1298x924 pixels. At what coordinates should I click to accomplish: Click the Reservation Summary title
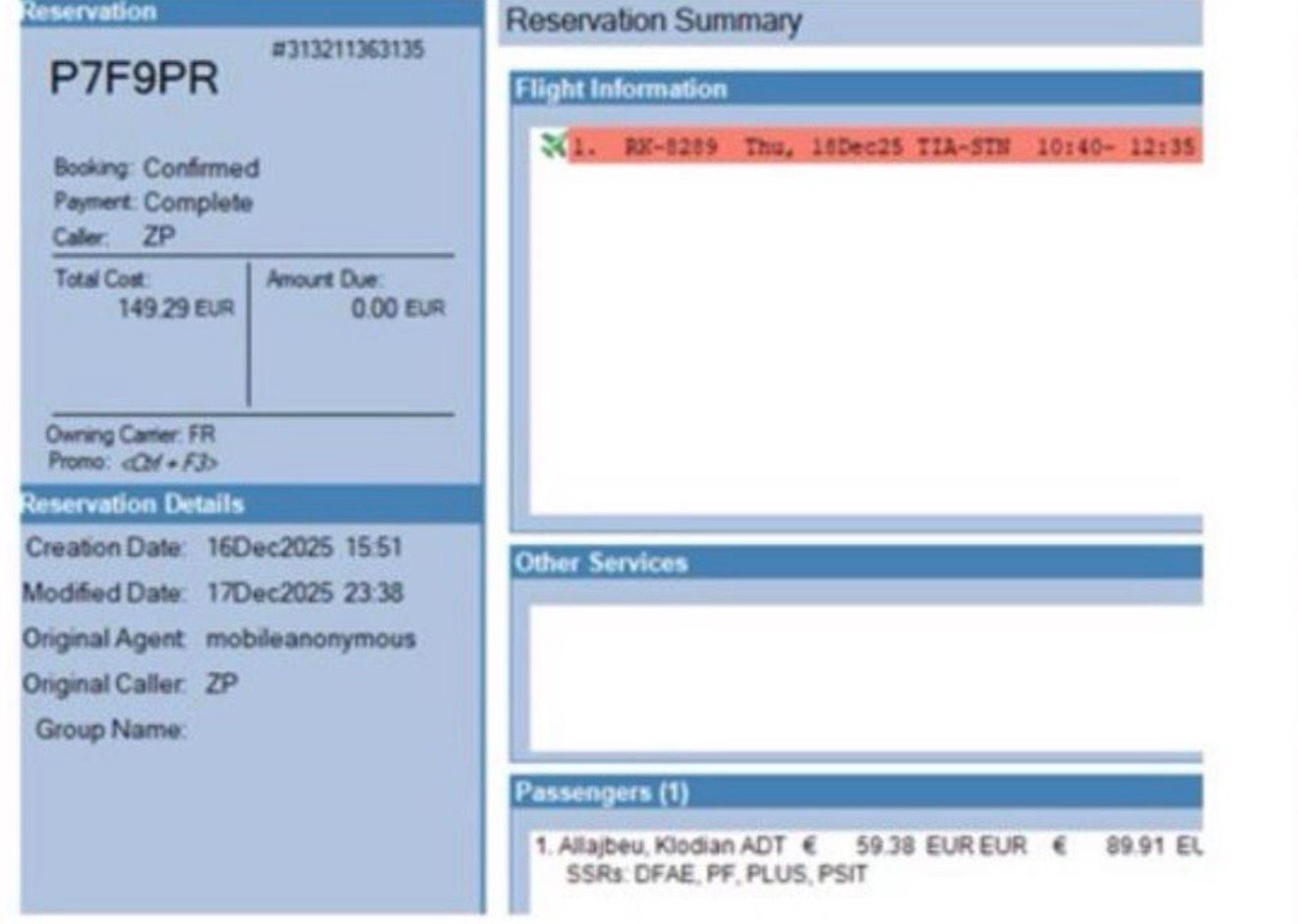(x=654, y=21)
